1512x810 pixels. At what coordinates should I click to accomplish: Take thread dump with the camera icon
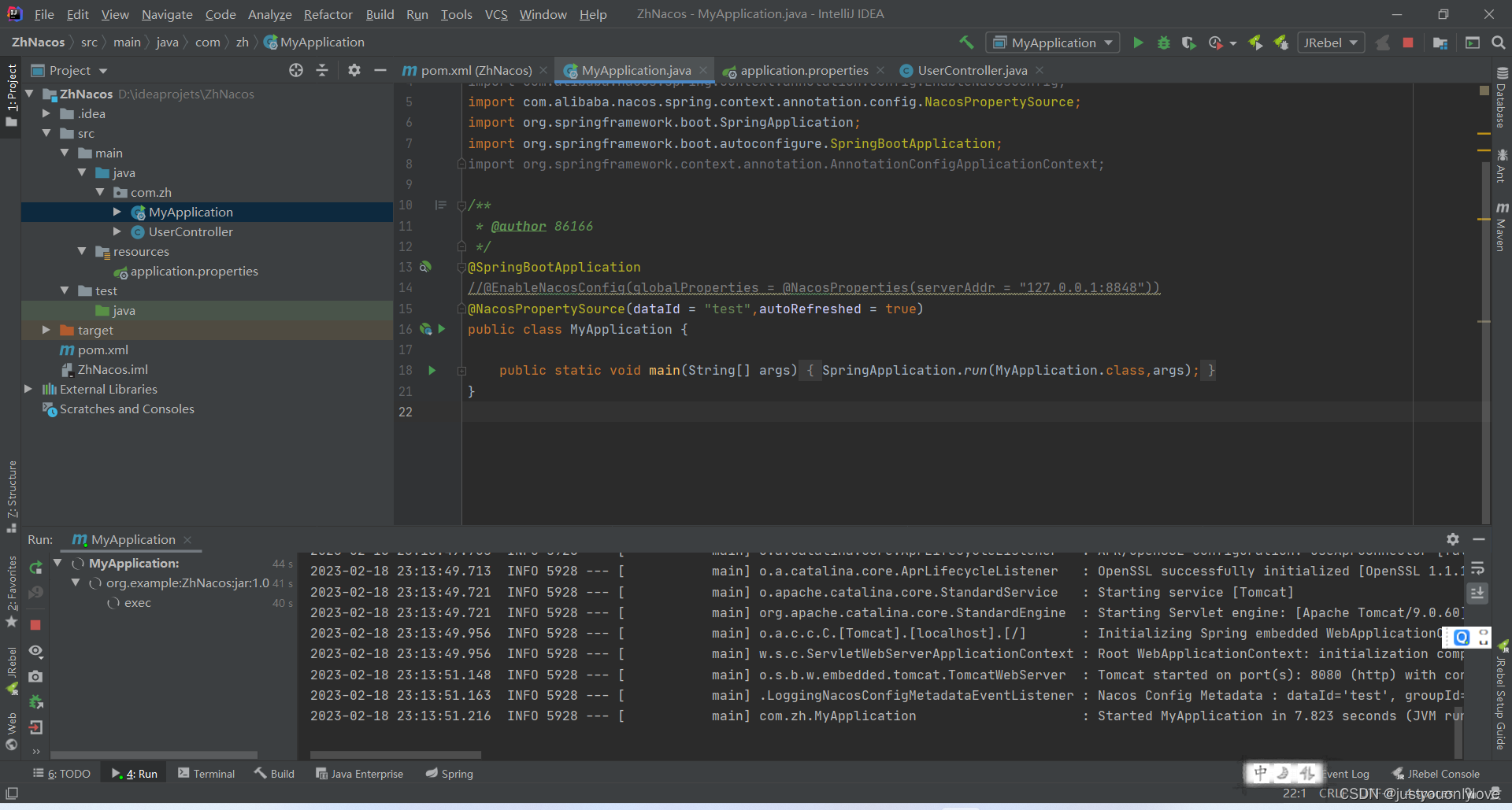[x=35, y=676]
